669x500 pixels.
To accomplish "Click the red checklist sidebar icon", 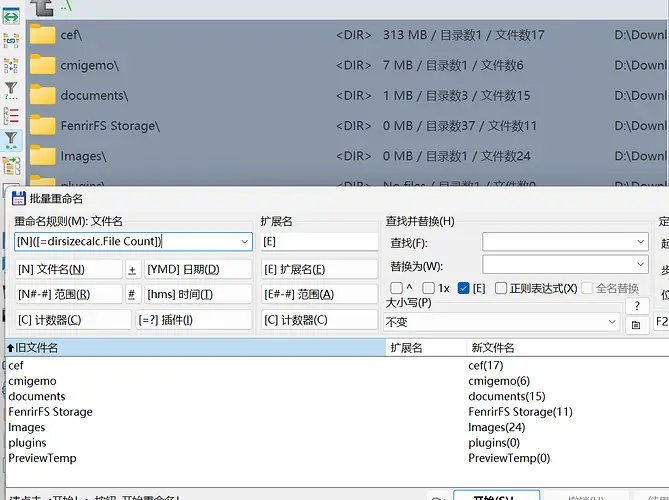I will pos(12,114).
